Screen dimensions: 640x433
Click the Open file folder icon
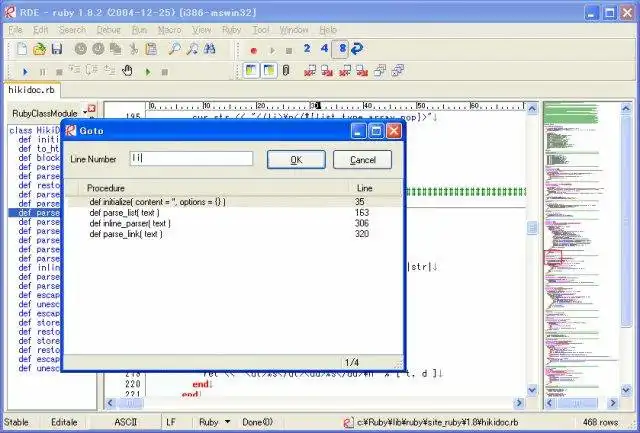click(x=40, y=49)
